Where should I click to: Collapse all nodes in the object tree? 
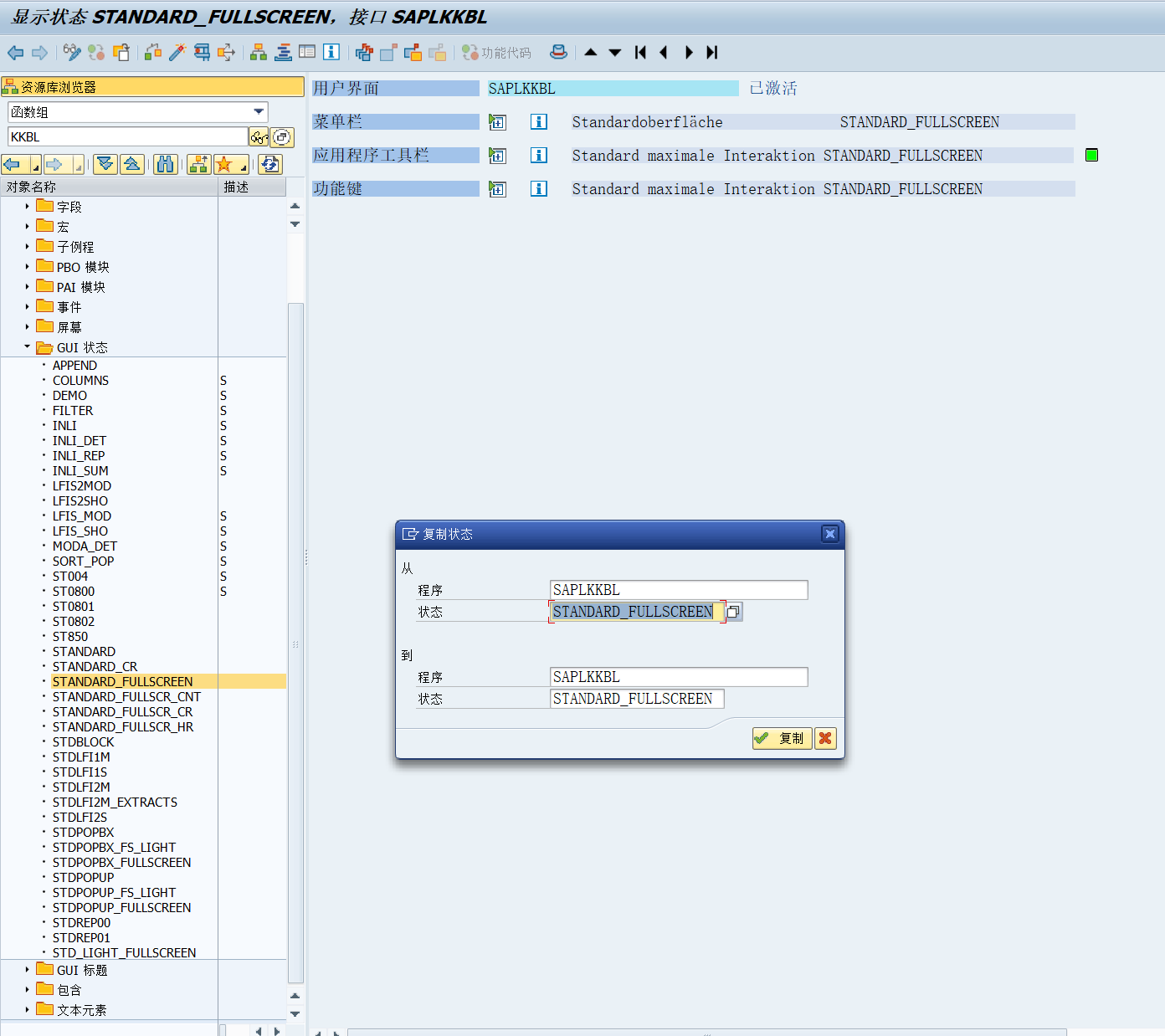(x=131, y=164)
